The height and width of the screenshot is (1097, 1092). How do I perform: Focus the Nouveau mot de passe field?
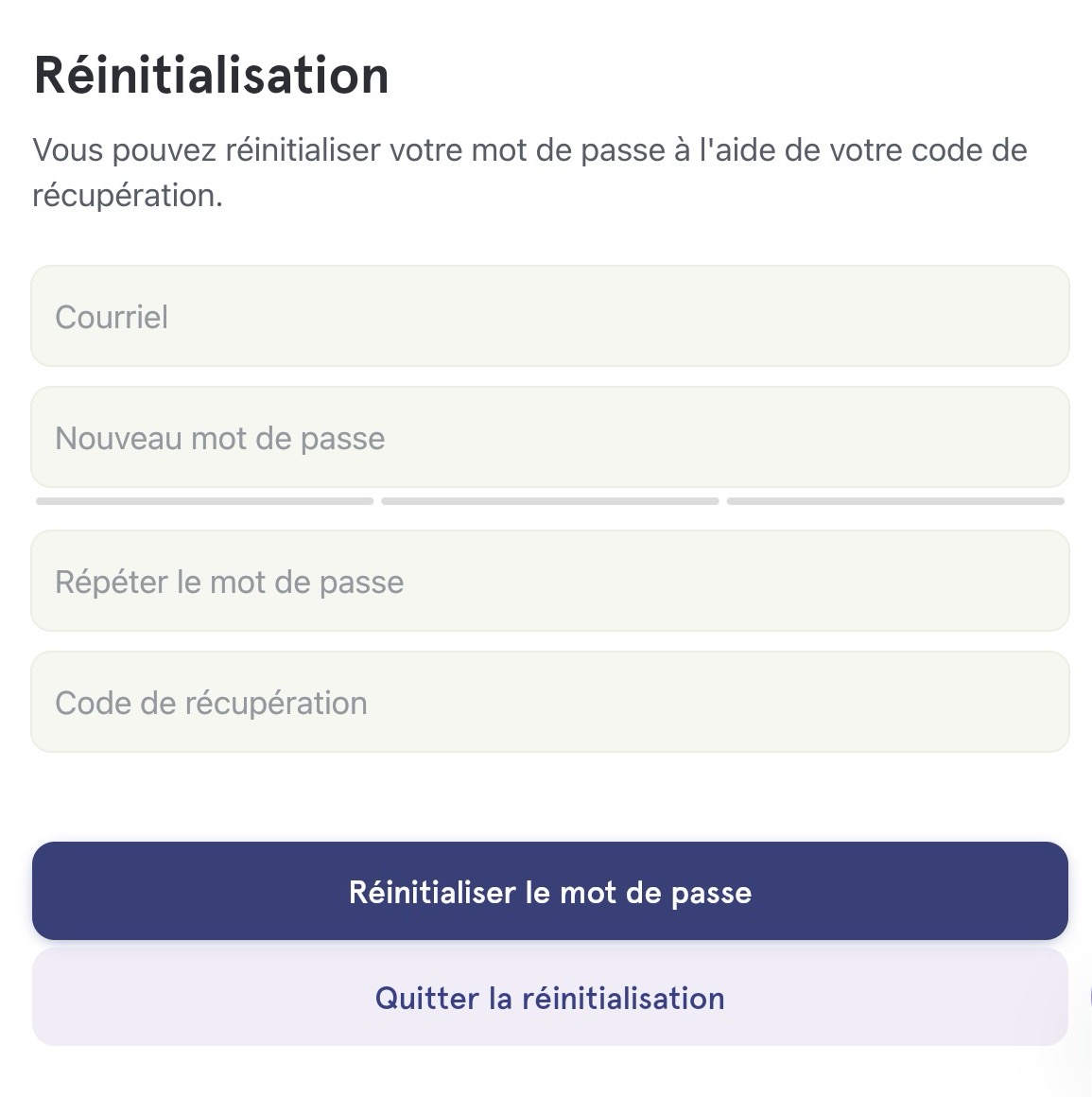550,437
